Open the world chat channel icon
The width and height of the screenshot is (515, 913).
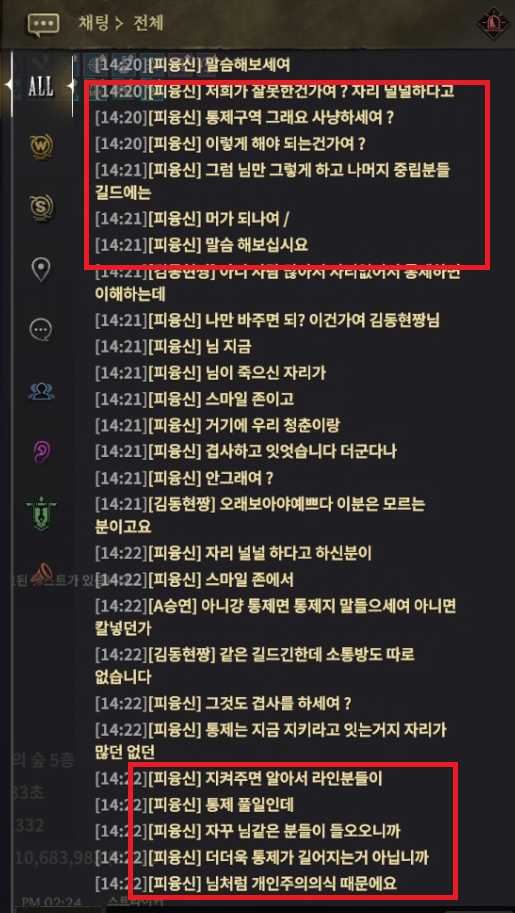41,148
